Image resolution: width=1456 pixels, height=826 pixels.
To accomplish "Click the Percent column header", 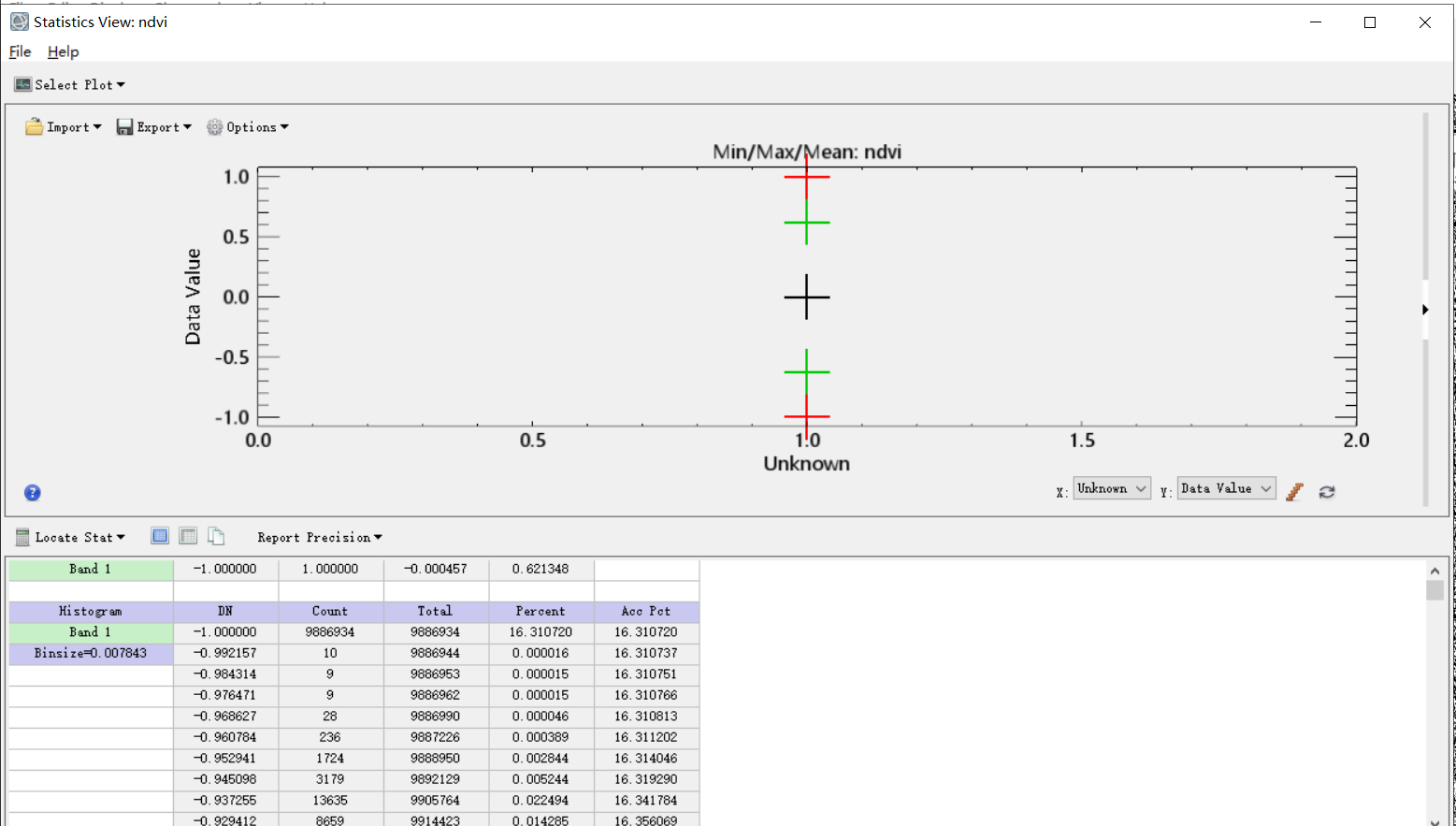I will point(541,611).
